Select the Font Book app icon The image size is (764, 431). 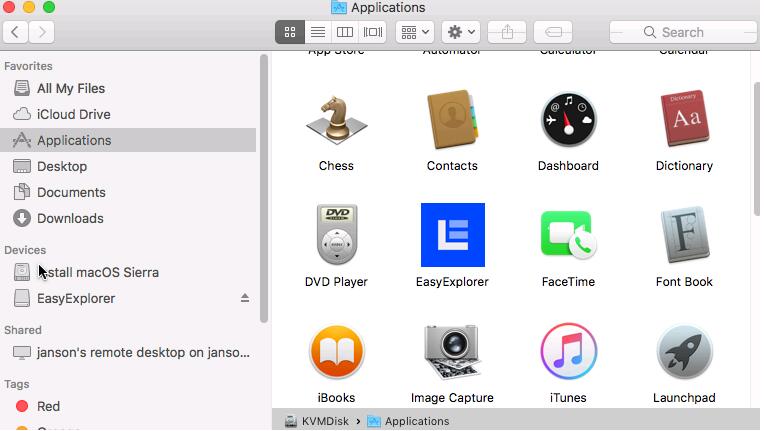point(685,235)
